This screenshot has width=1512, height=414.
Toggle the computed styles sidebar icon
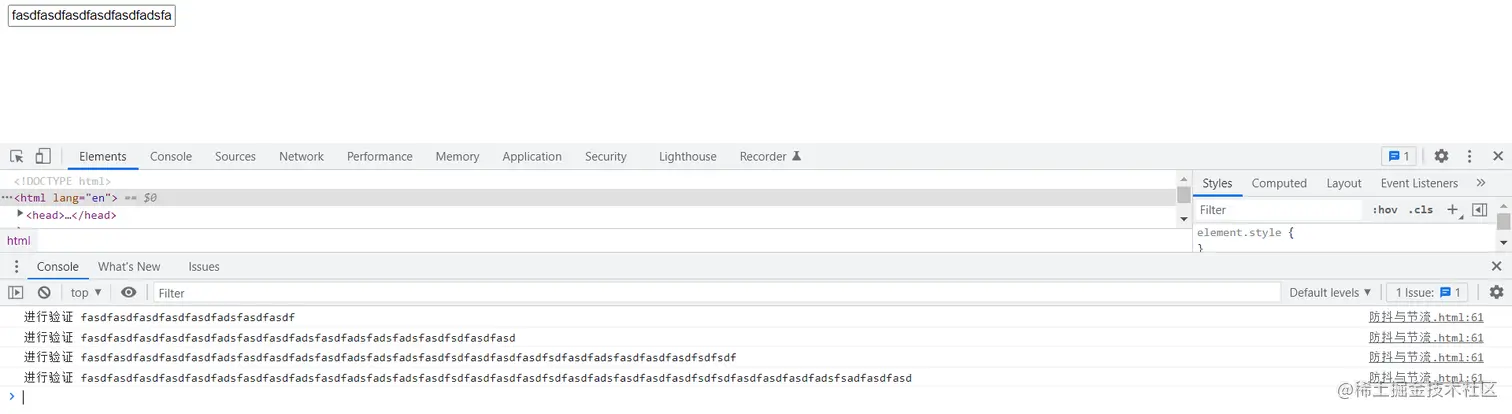[1480, 210]
